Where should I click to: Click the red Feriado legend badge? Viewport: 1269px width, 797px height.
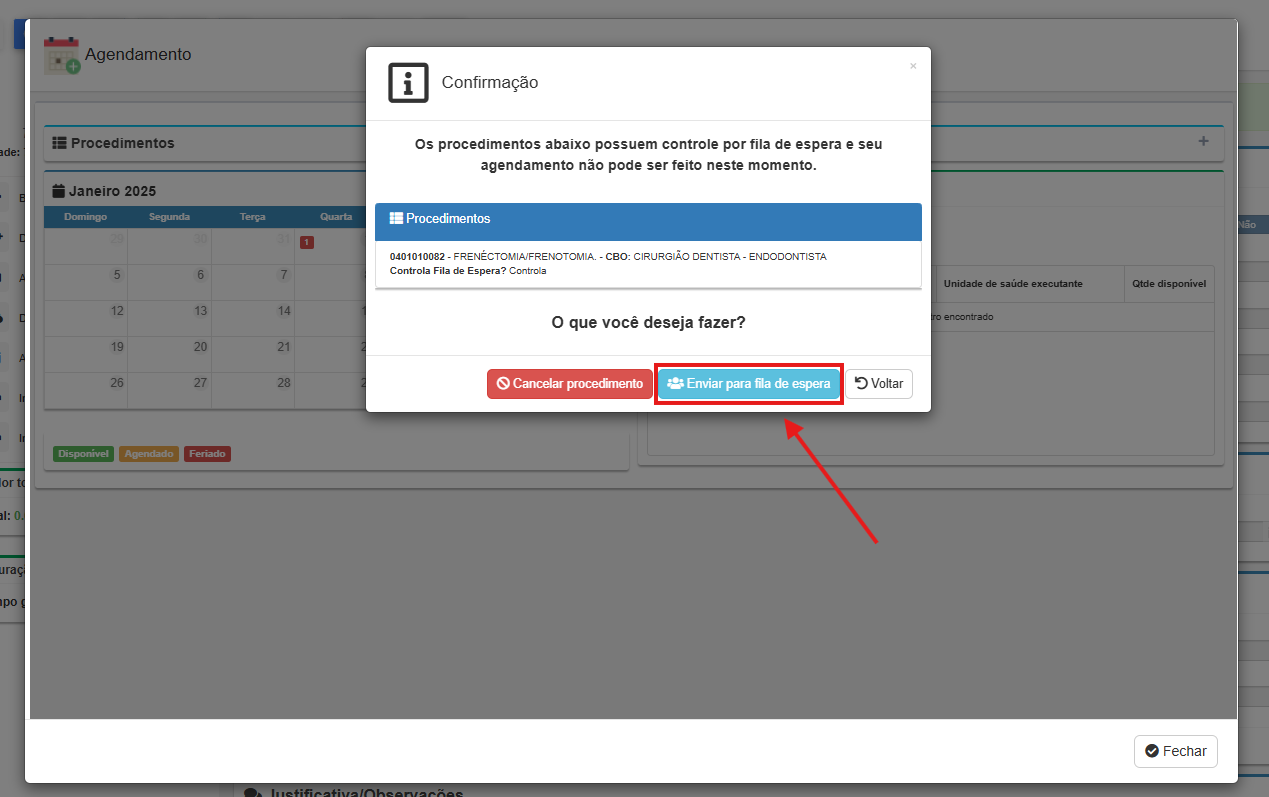click(207, 454)
